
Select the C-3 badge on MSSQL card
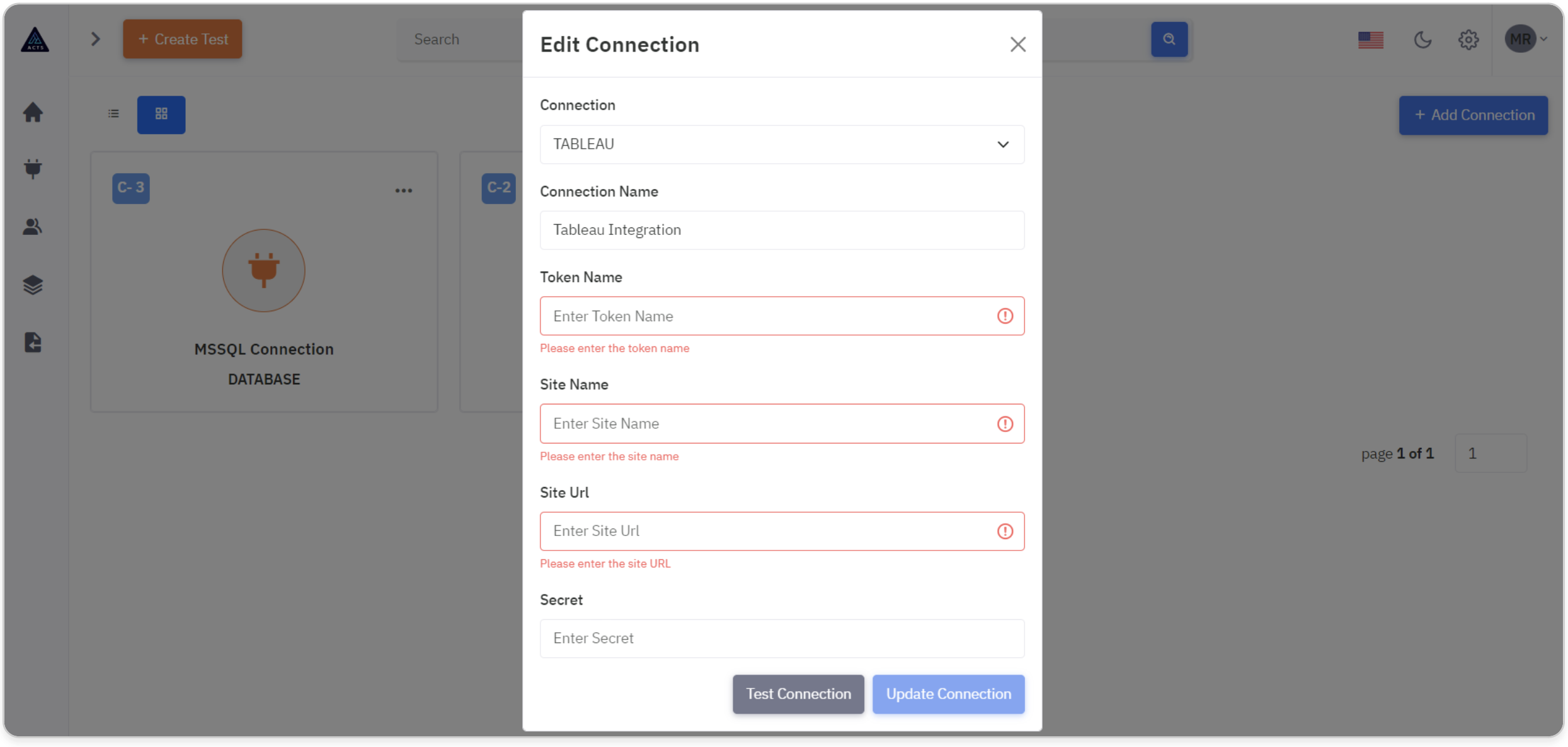tap(131, 188)
